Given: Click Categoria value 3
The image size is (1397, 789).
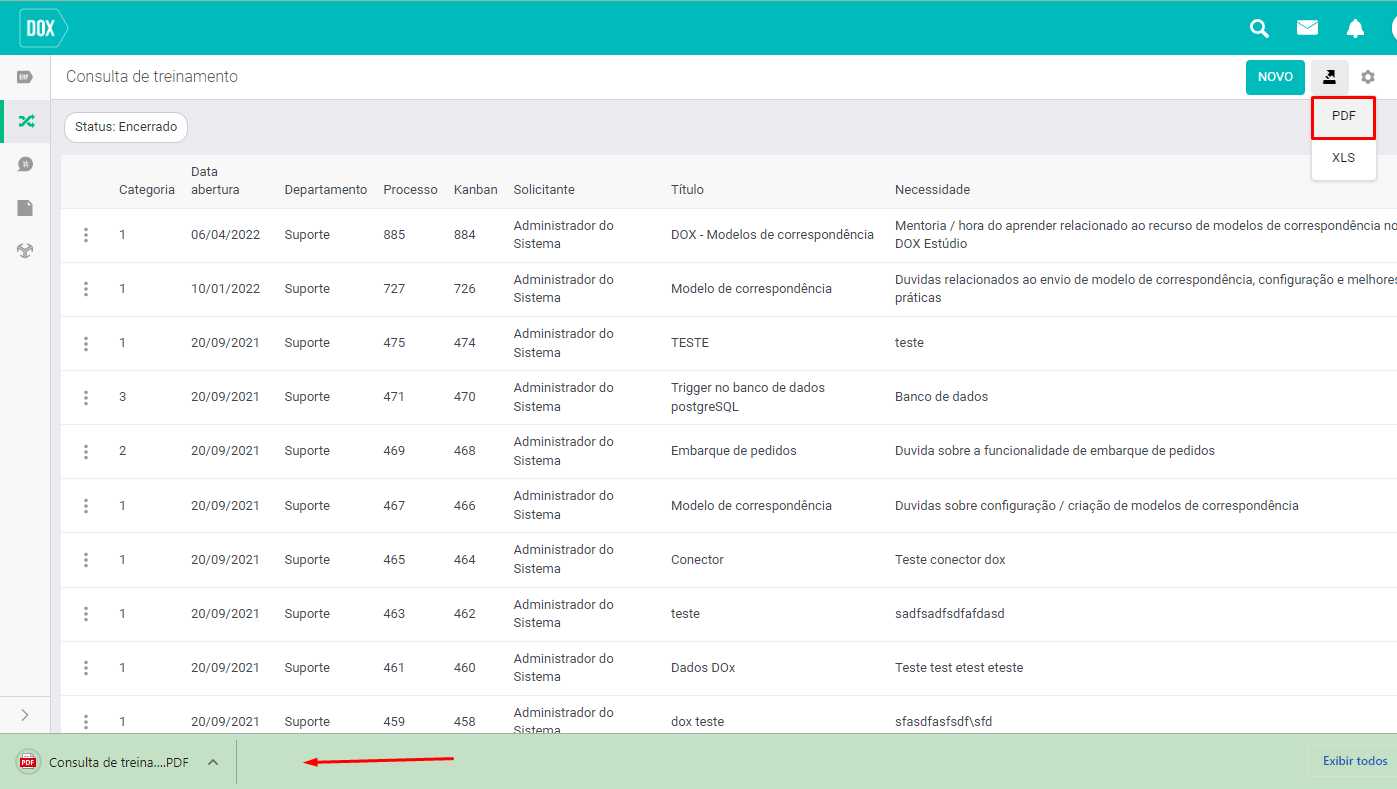Looking at the screenshot, I should point(123,397).
